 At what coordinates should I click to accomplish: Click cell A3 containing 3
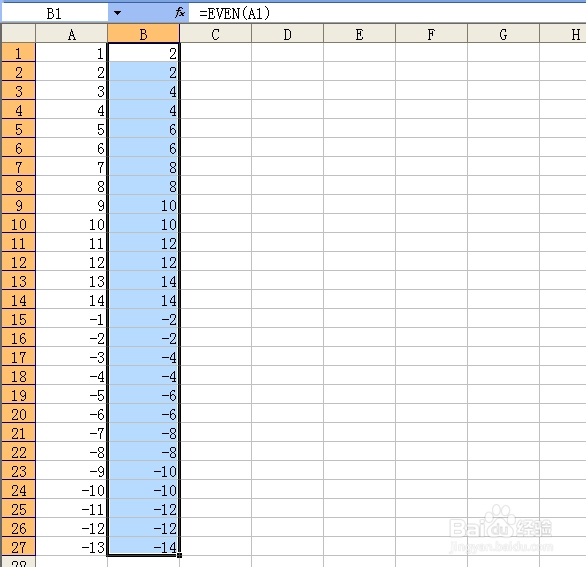click(71, 91)
